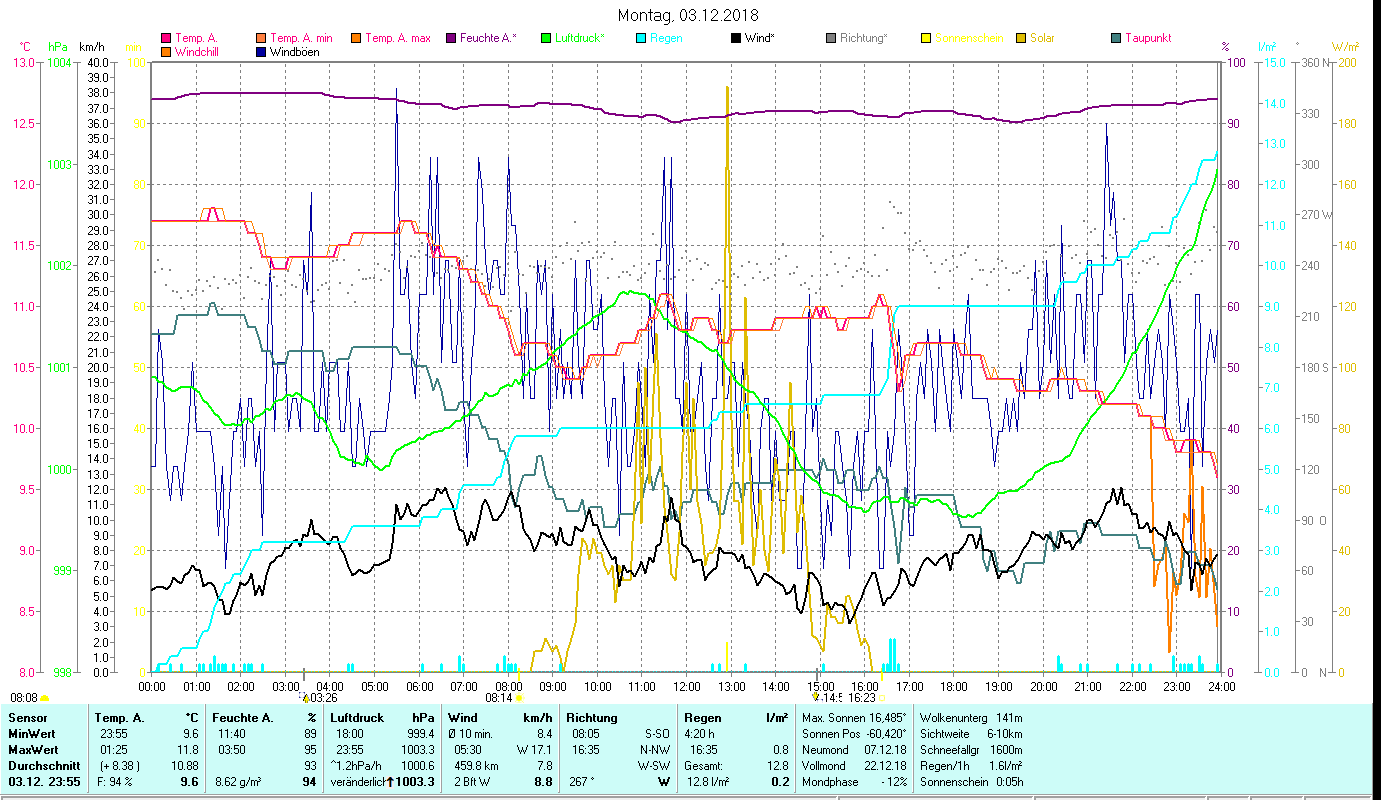Image resolution: width=1381 pixels, height=800 pixels.
Task: Click the 'Luftdruck*' legend label
Action: coord(580,39)
